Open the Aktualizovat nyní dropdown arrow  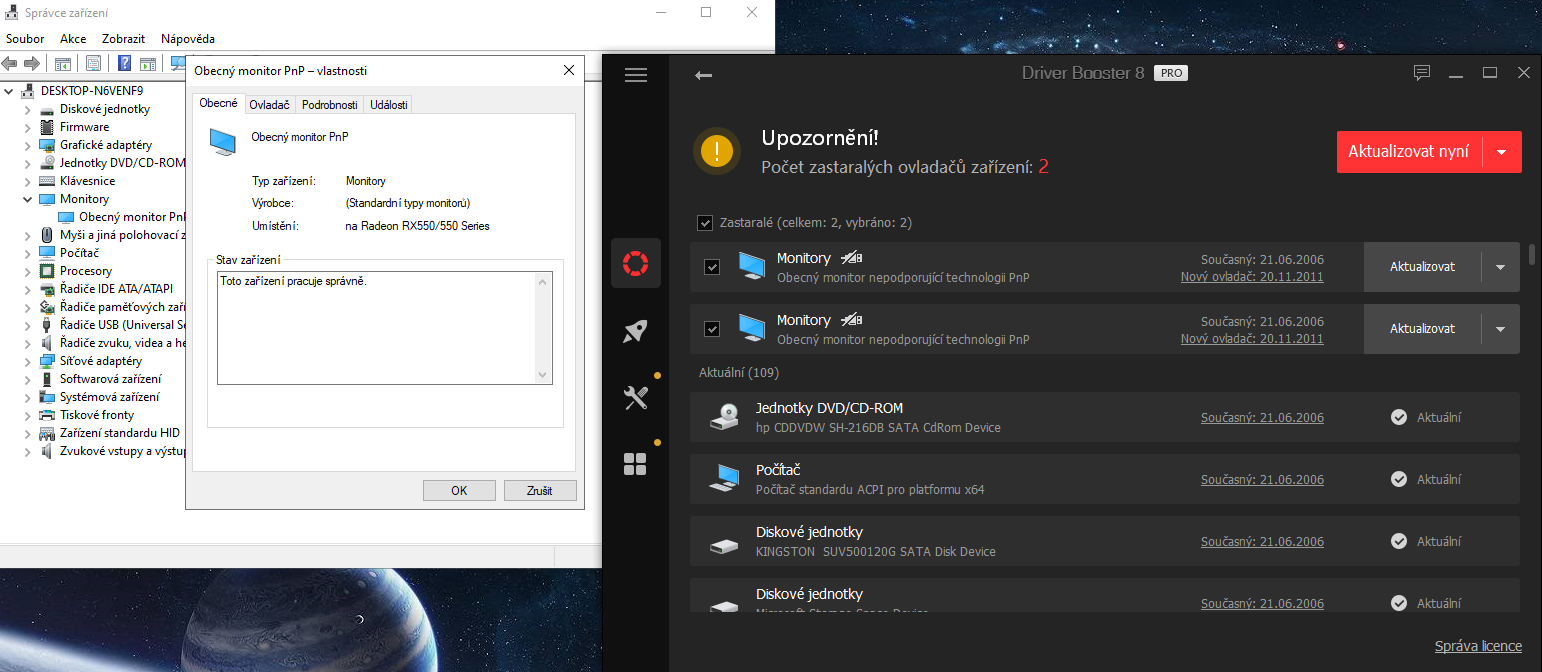pos(1501,152)
